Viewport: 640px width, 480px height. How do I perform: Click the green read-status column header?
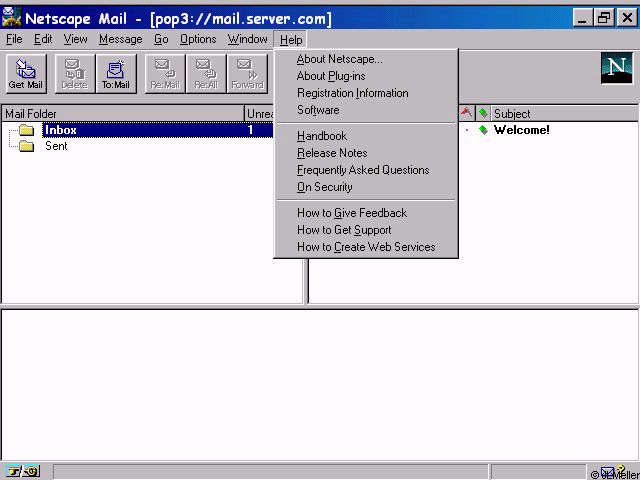483,113
